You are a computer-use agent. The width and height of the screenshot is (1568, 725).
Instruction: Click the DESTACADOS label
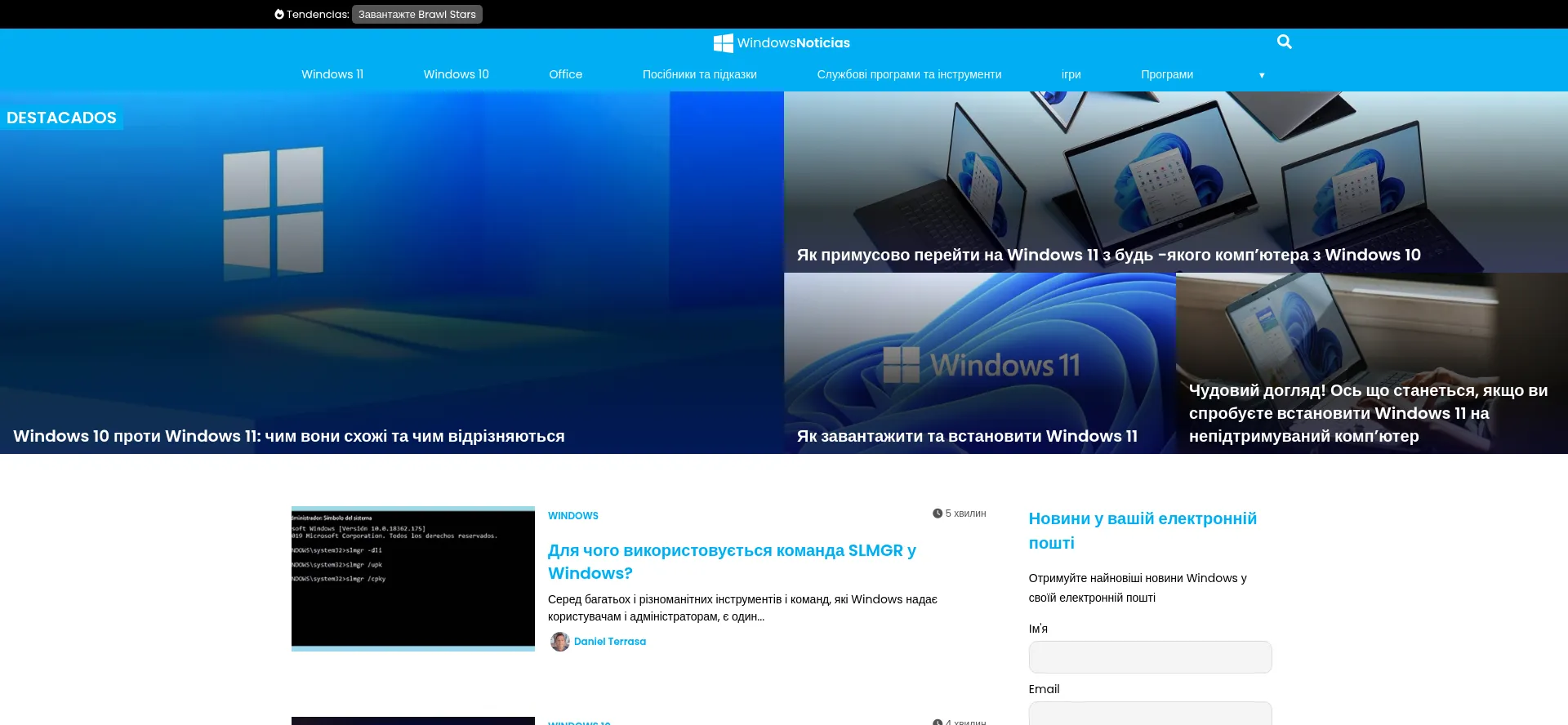62,118
